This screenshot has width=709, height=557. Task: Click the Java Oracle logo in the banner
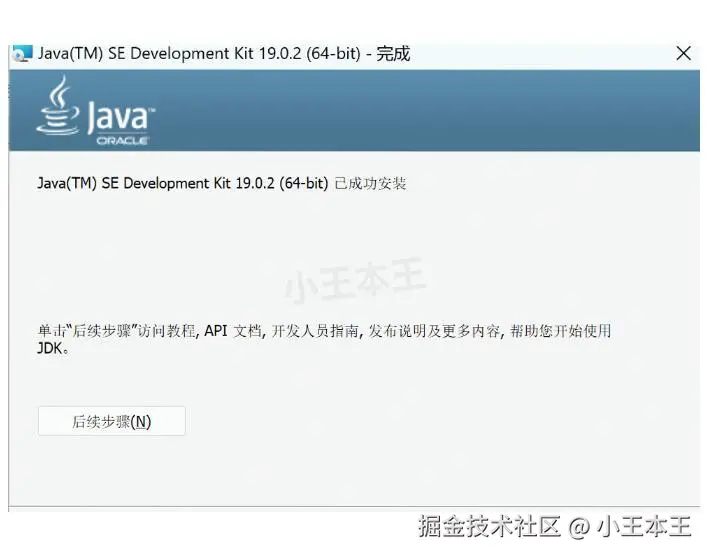95,111
